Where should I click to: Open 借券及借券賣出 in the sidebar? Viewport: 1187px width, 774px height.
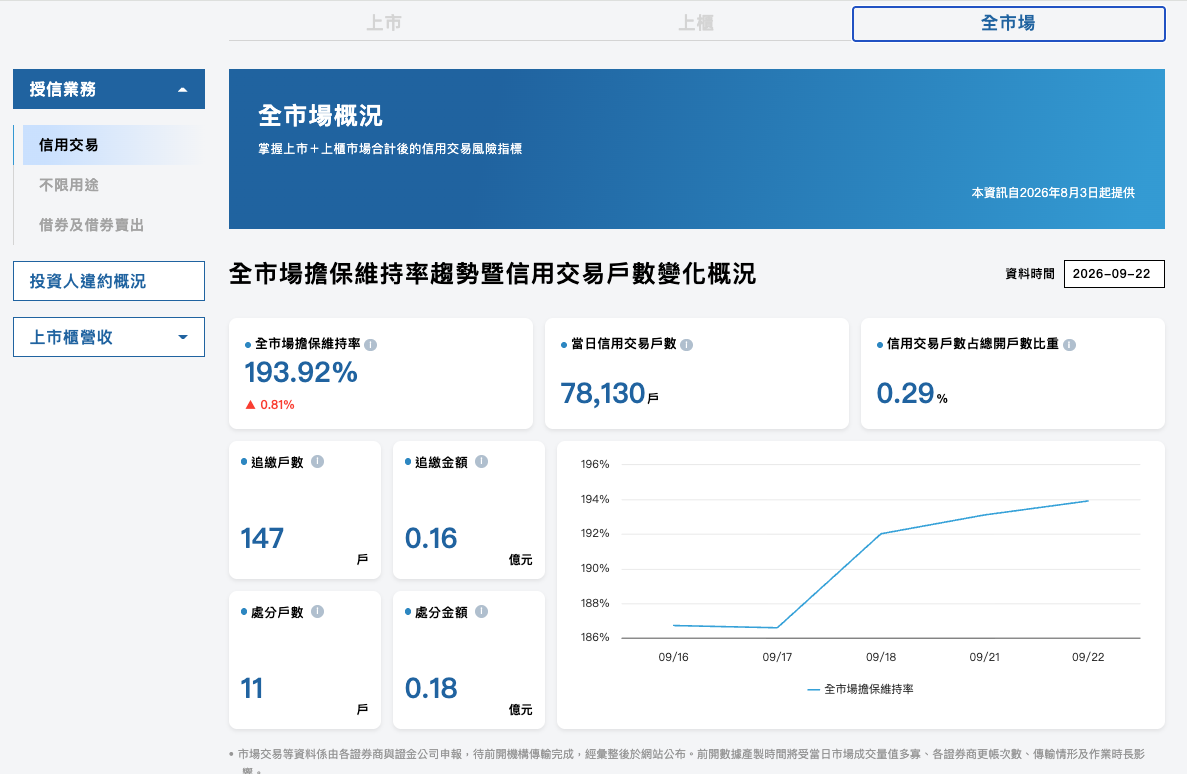pyautogui.click(x=92, y=225)
